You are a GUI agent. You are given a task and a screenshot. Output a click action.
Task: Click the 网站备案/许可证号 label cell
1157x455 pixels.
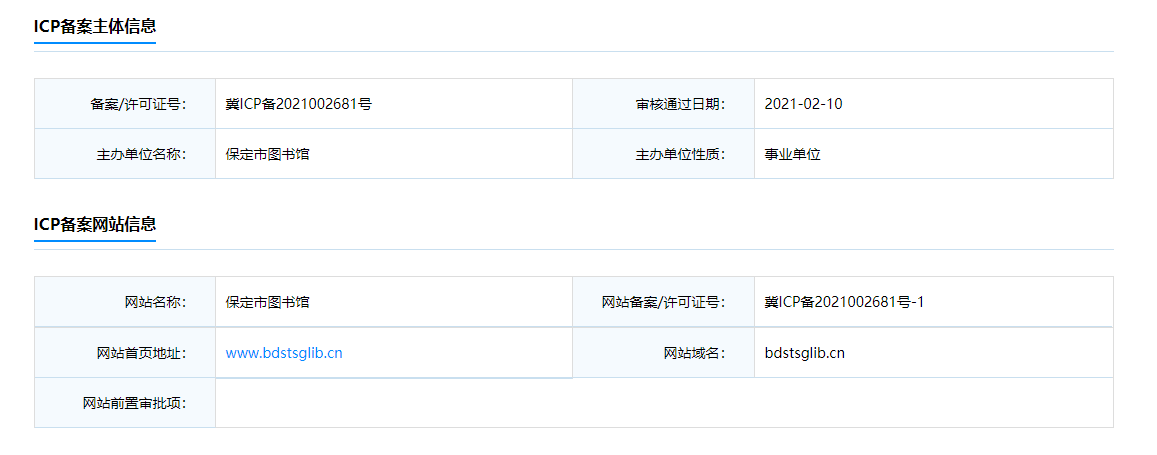663,302
